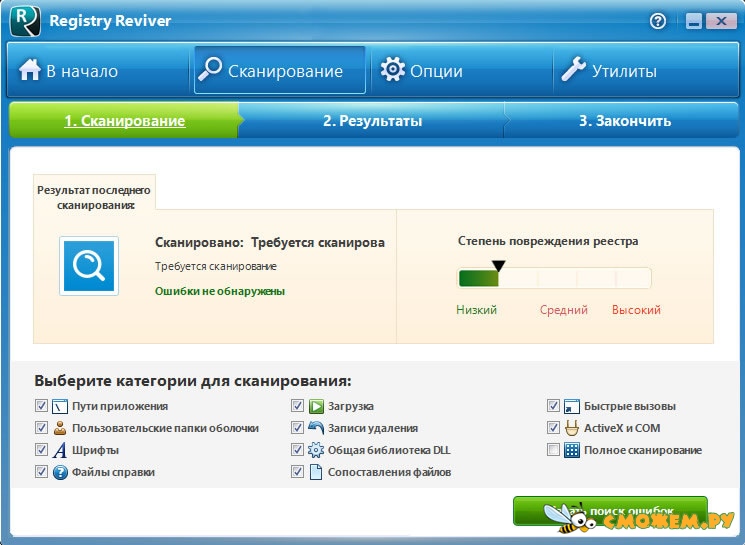Click the Высокий level label
The image size is (745, 545).
[x=636, y=310]
